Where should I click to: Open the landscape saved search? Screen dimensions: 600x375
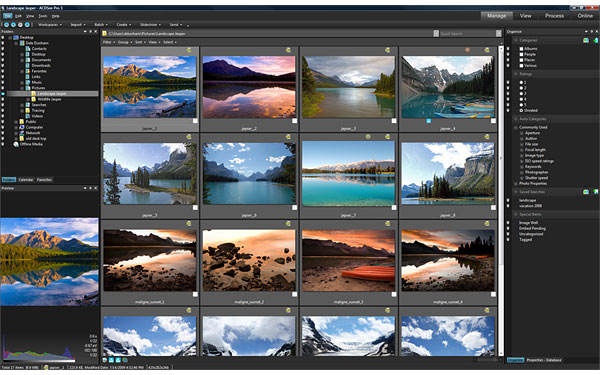point(527,200)
